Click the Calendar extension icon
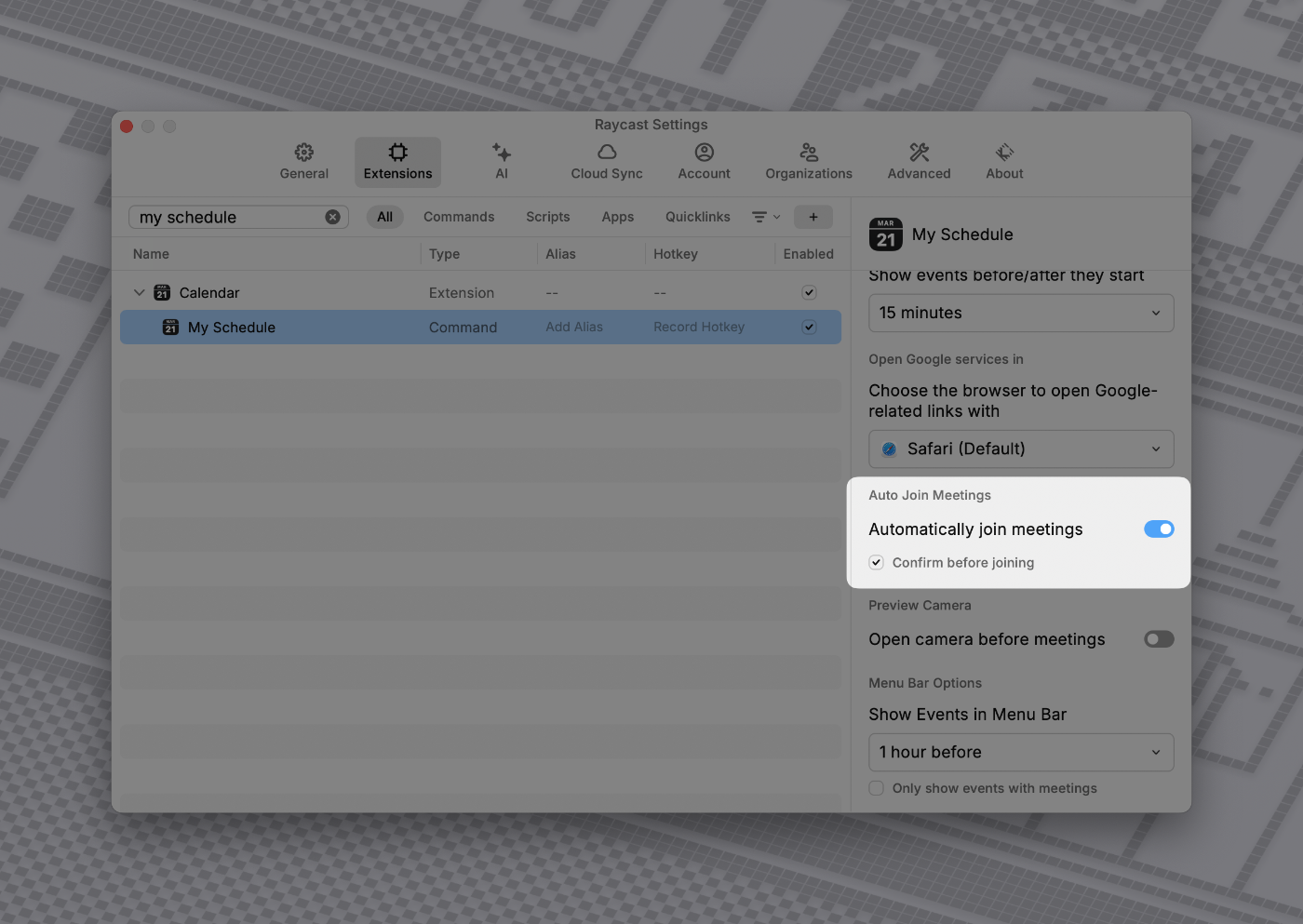The width and height of the screenshot is (1303, 924). [x=162, y=292]
